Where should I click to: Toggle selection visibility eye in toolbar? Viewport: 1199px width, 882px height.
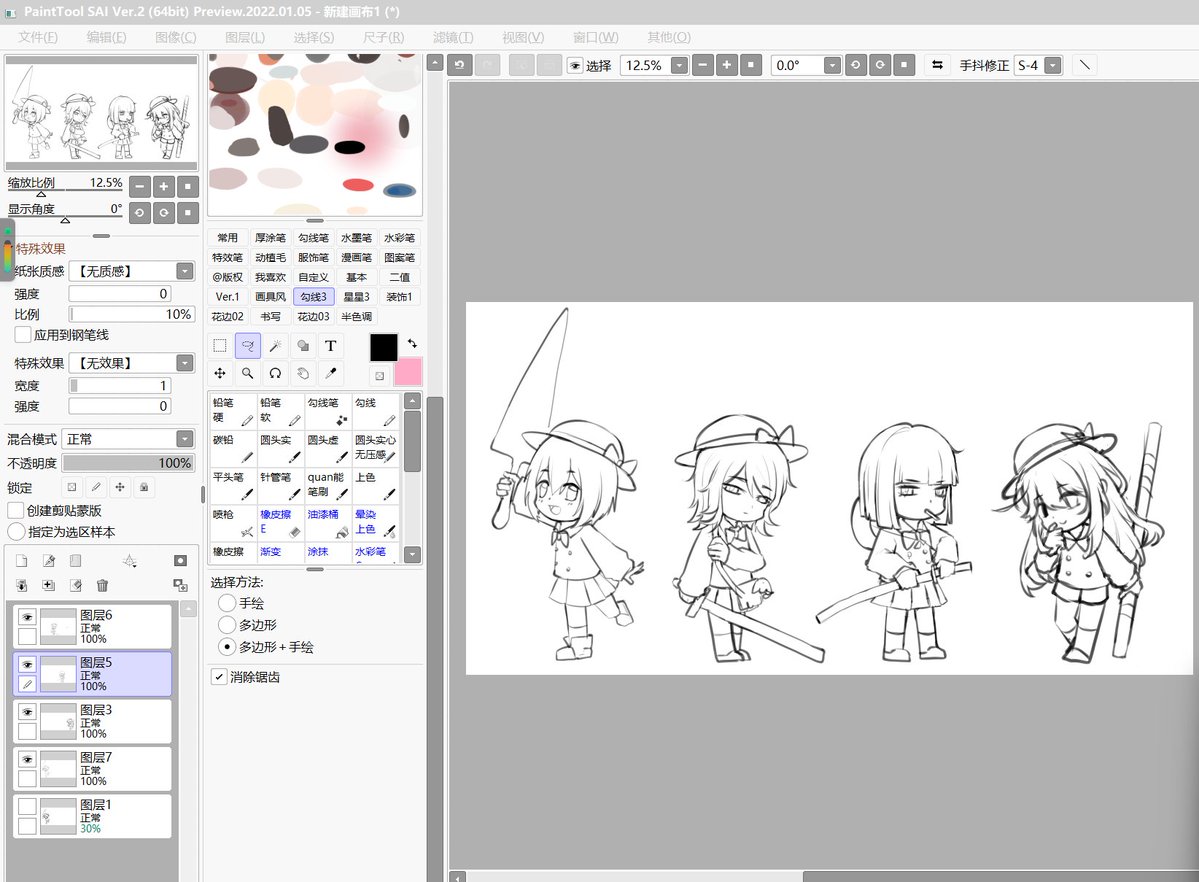(575, 66)
